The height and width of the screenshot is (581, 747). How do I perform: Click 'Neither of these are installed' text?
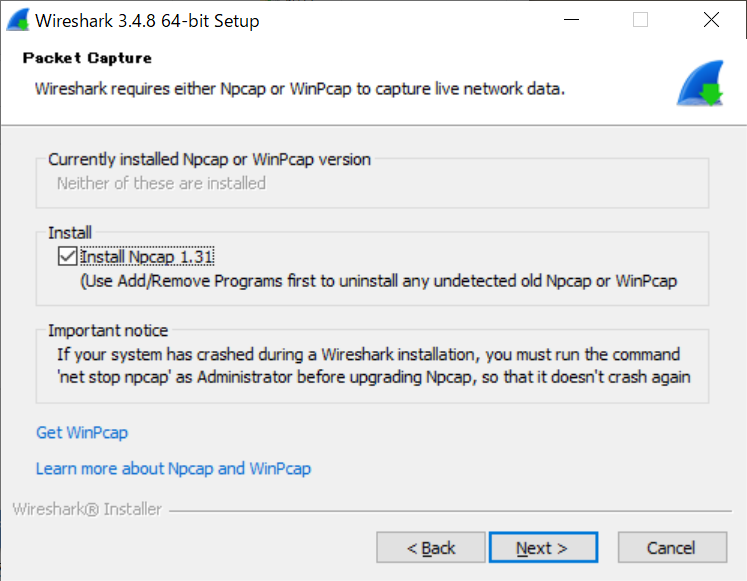click(x=161, y=183)
